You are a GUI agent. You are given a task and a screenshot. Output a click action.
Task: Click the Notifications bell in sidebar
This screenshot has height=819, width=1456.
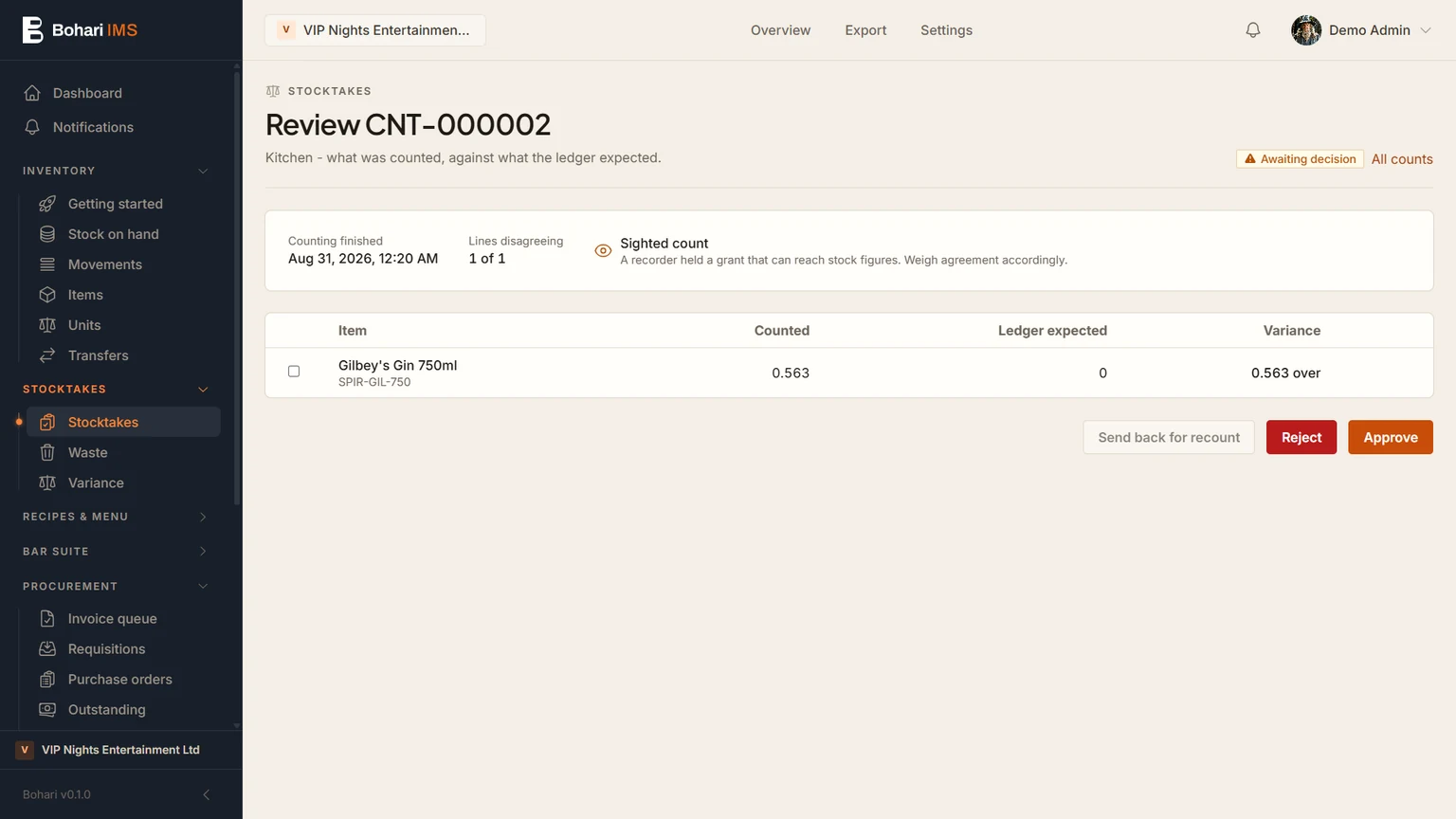tap(32, 127)
